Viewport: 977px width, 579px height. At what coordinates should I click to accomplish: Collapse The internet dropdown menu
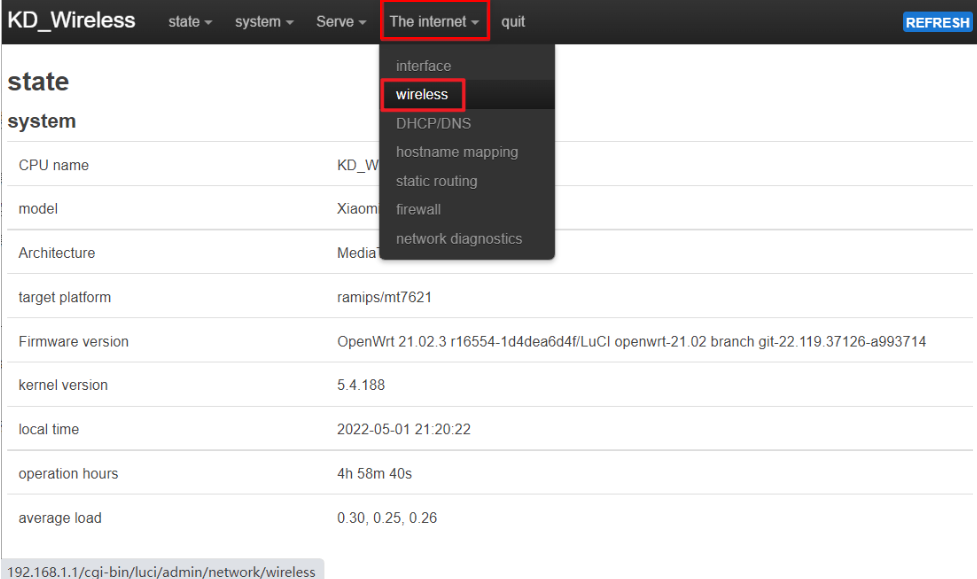click(x=434, y=22)
